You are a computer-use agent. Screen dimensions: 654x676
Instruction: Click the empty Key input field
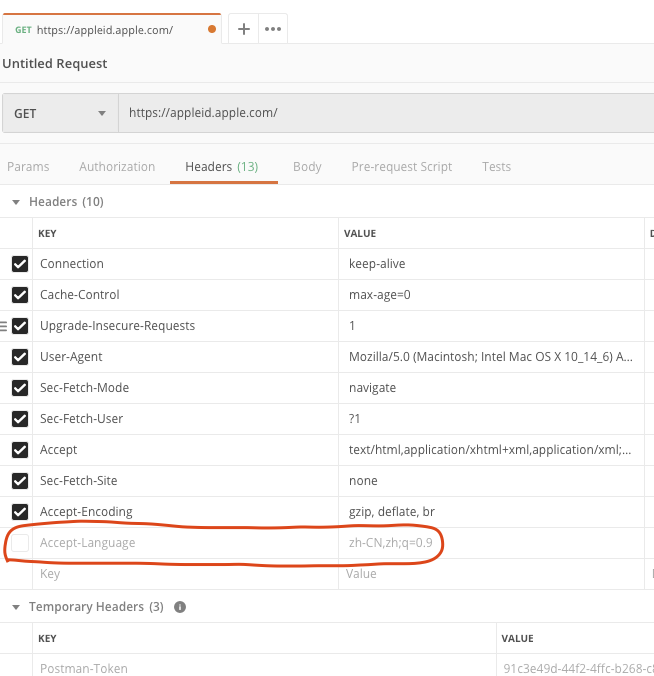click(185, 574)
